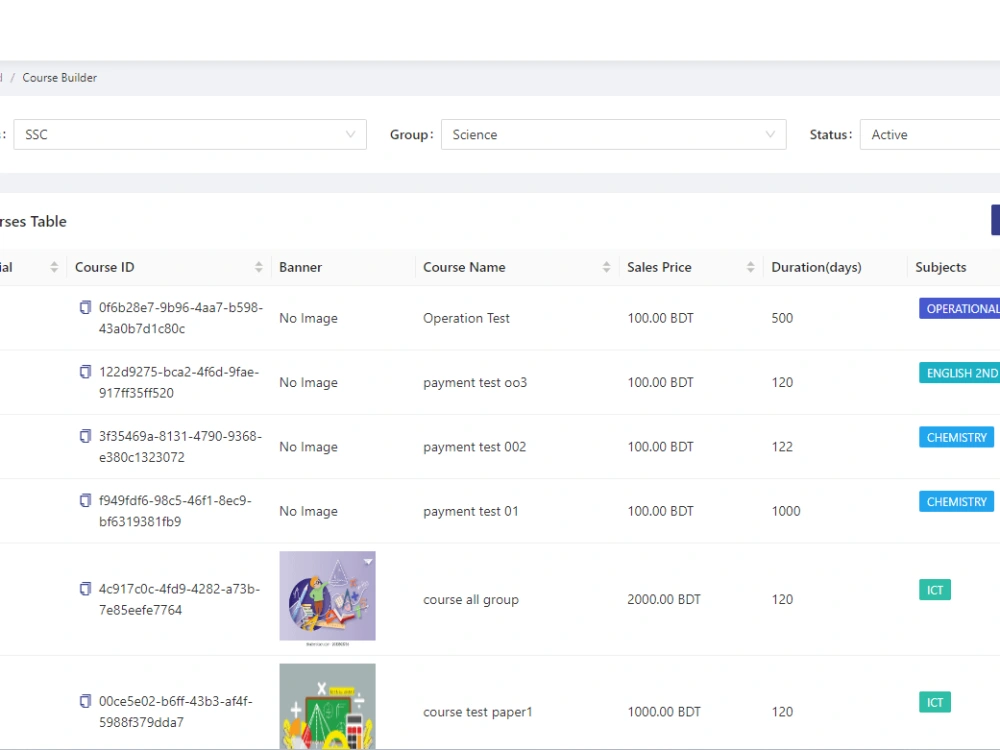Copy the payment test 002 course ID
Screen dimensions: 1000x750
pyautogui.click(x=85, y=436)
